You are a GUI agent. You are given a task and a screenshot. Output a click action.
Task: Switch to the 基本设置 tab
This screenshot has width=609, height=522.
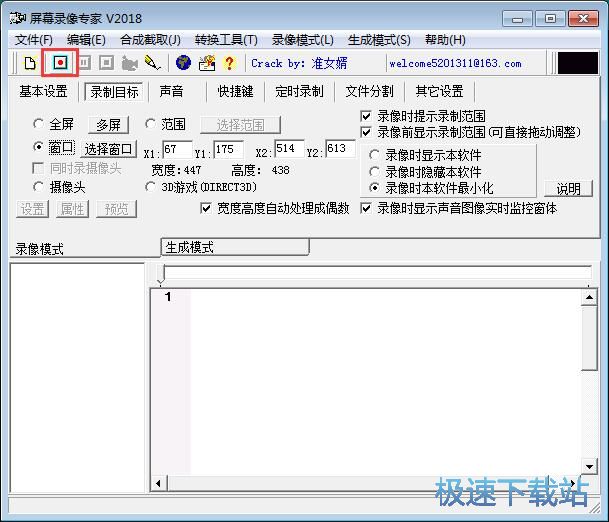coord(44,92)
